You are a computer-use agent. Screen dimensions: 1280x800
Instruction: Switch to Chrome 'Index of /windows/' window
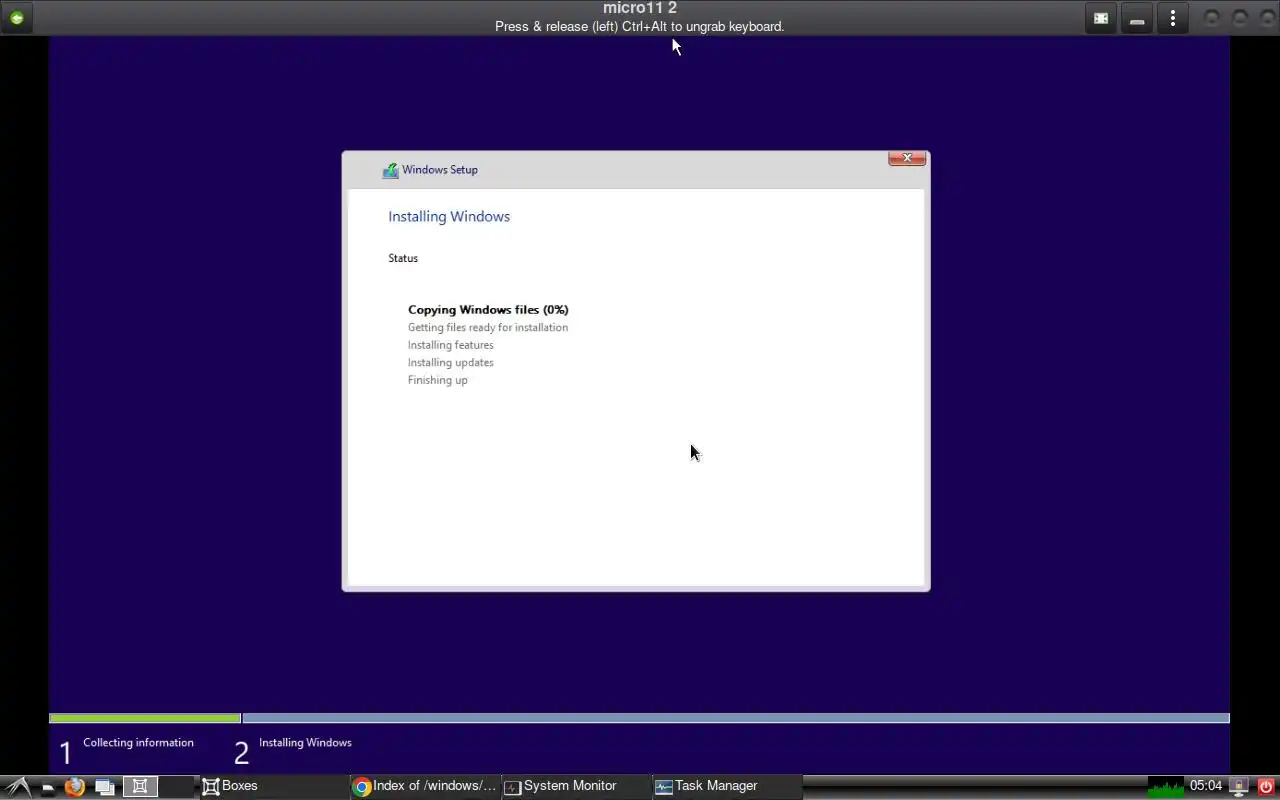pyautogui.click(x=425, y=786)
